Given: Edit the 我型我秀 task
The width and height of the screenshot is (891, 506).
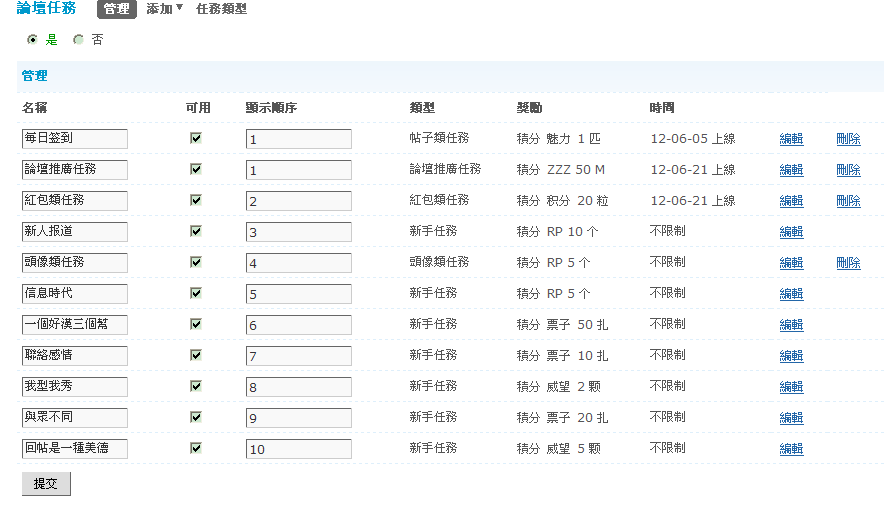Looking at the screenshot, I should 791,387.
